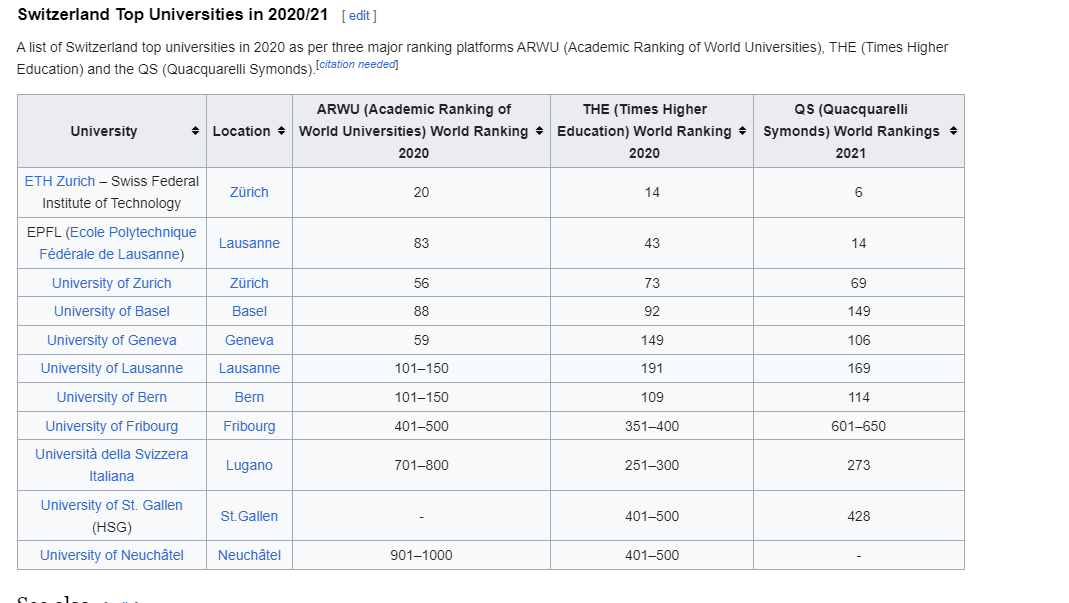Viewport: 1069px width, 603px height.
Task: Open the edit link for this section
Action: [x=359, y=16]
